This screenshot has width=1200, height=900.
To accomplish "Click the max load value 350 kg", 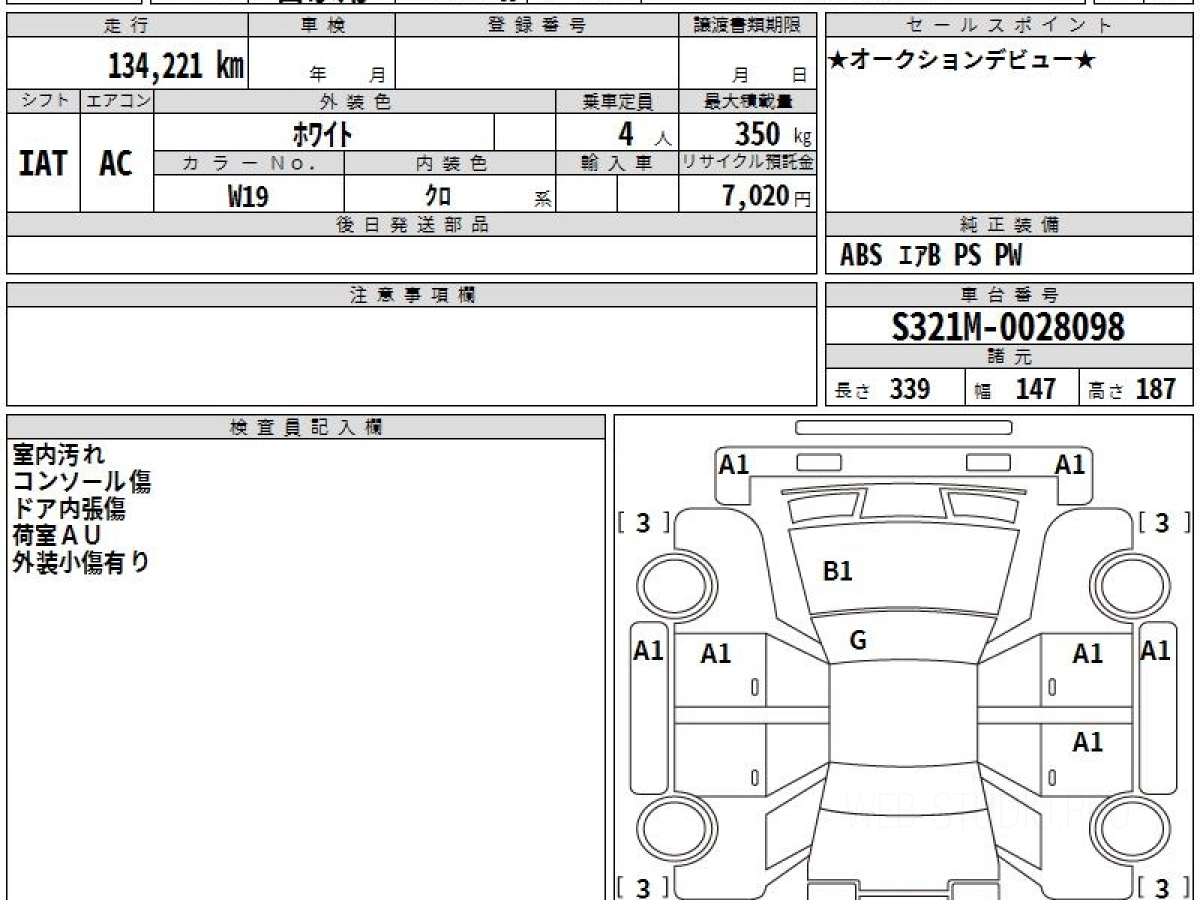I will [x=773, y=134].
